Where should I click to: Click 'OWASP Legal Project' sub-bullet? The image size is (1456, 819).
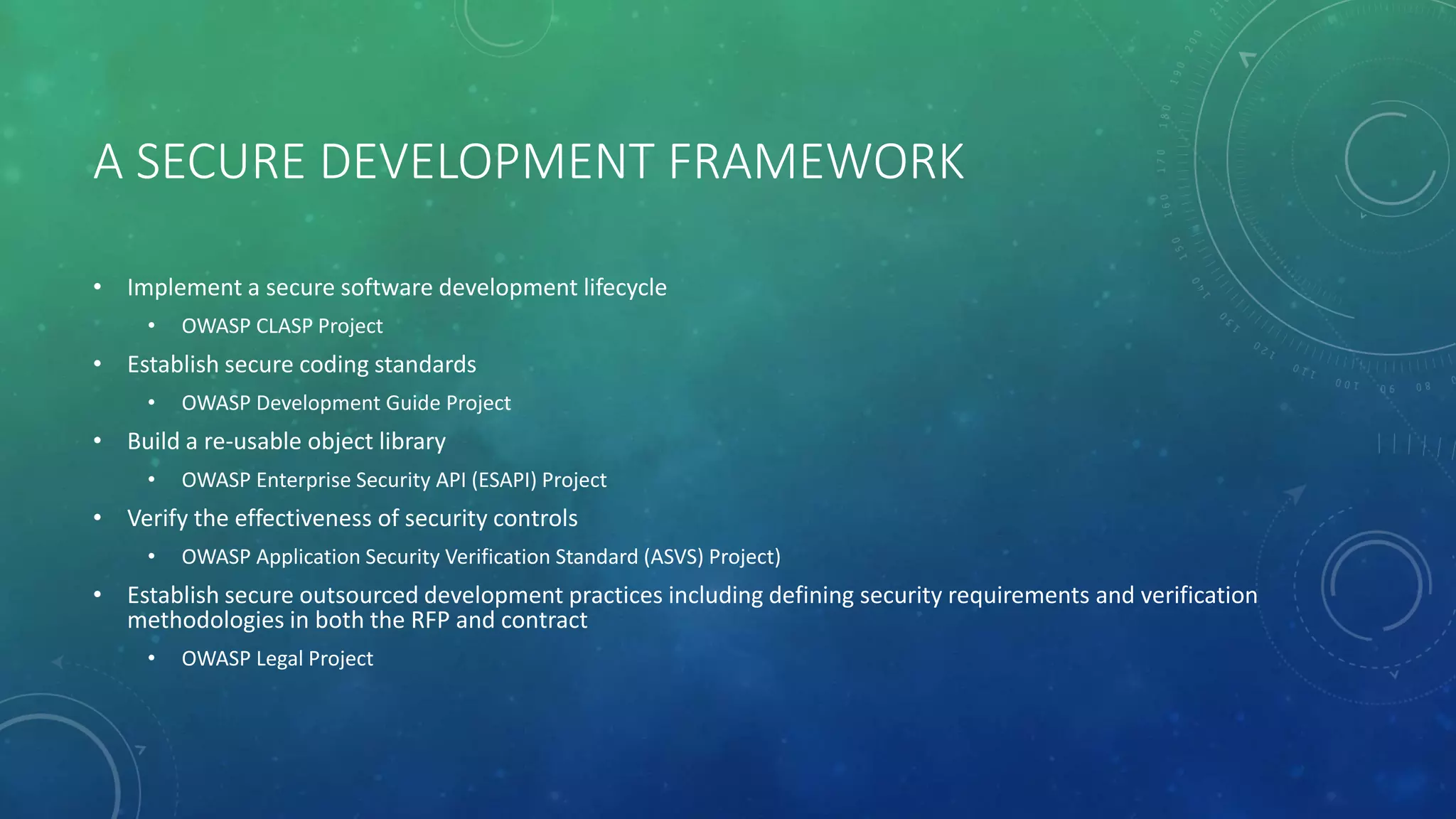(277, 658)
